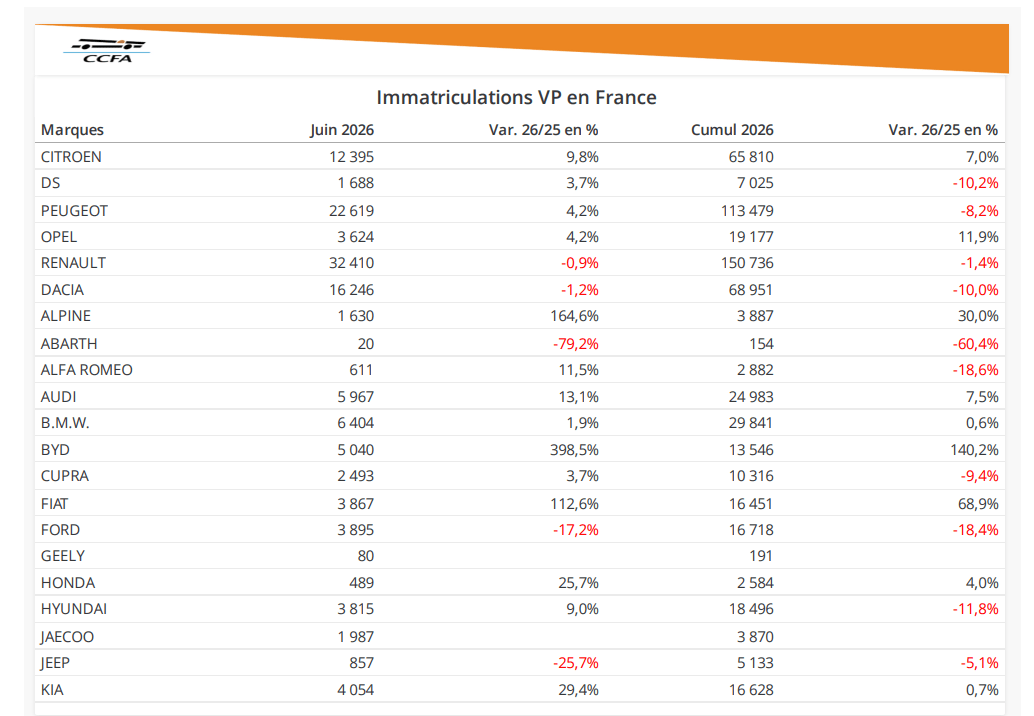Click Alpine cumulative variation 30,0%
The height and width of the screenshot is (716, 1034).
[978, 316]
